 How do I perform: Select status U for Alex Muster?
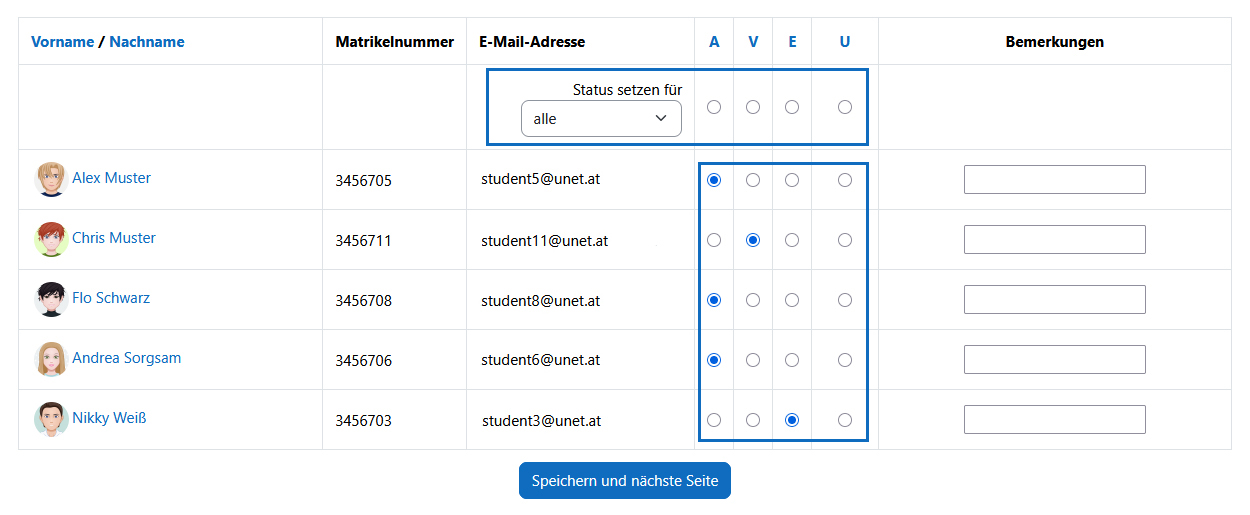pyautogui.click(x=845, y=180)
